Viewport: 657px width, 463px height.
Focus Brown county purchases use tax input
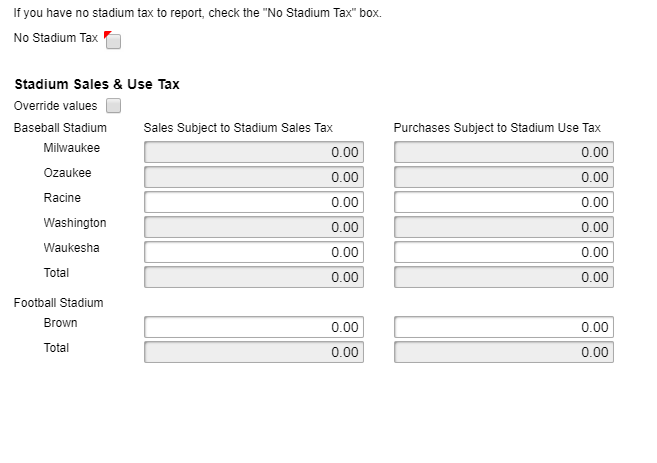click(x=503, y=327)
